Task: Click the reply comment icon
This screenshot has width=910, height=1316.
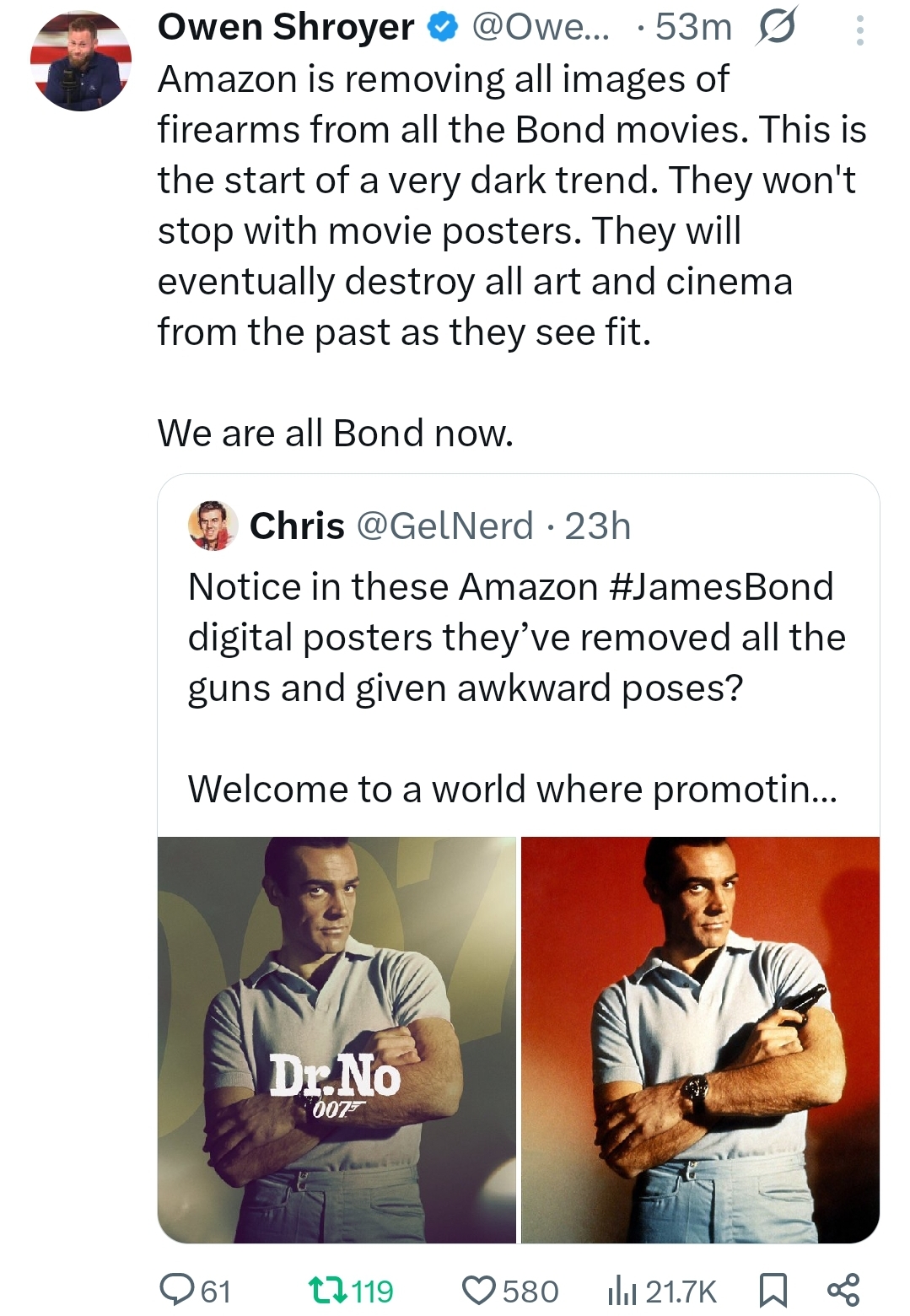Action: click(175, 1290)
